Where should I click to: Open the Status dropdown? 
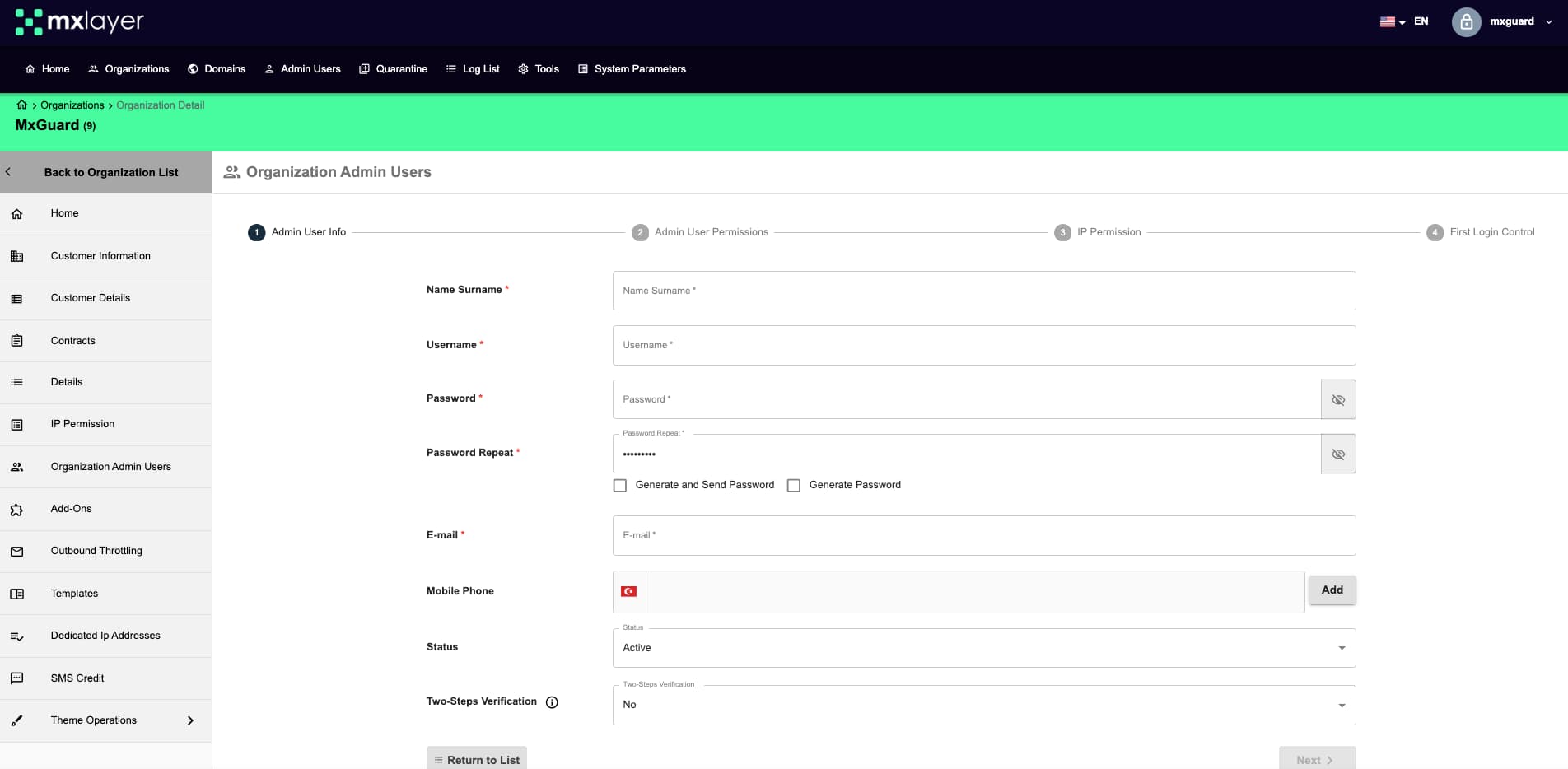[x=984, y=648]
